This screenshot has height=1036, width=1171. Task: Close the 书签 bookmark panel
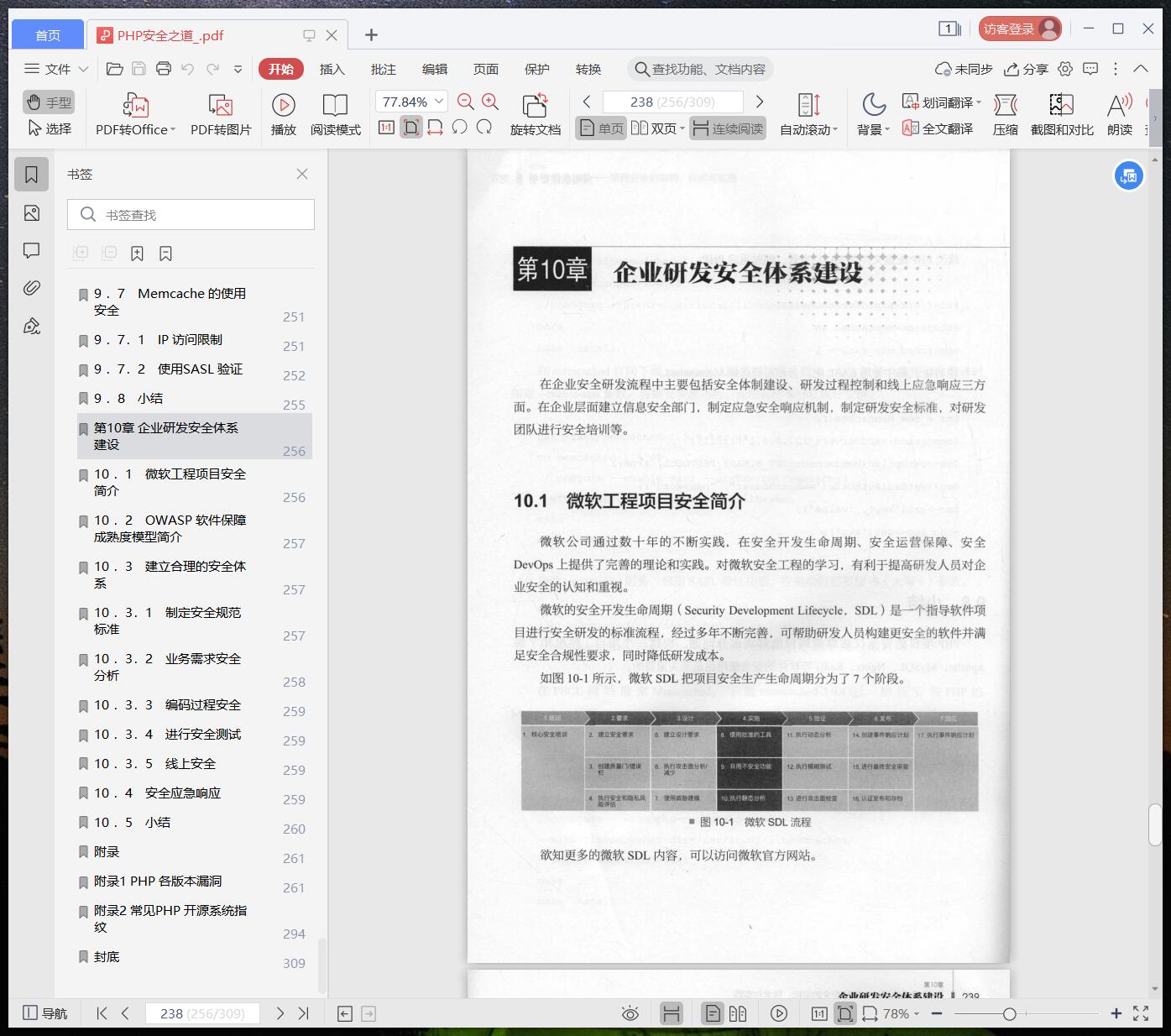[x=302, y=174]
